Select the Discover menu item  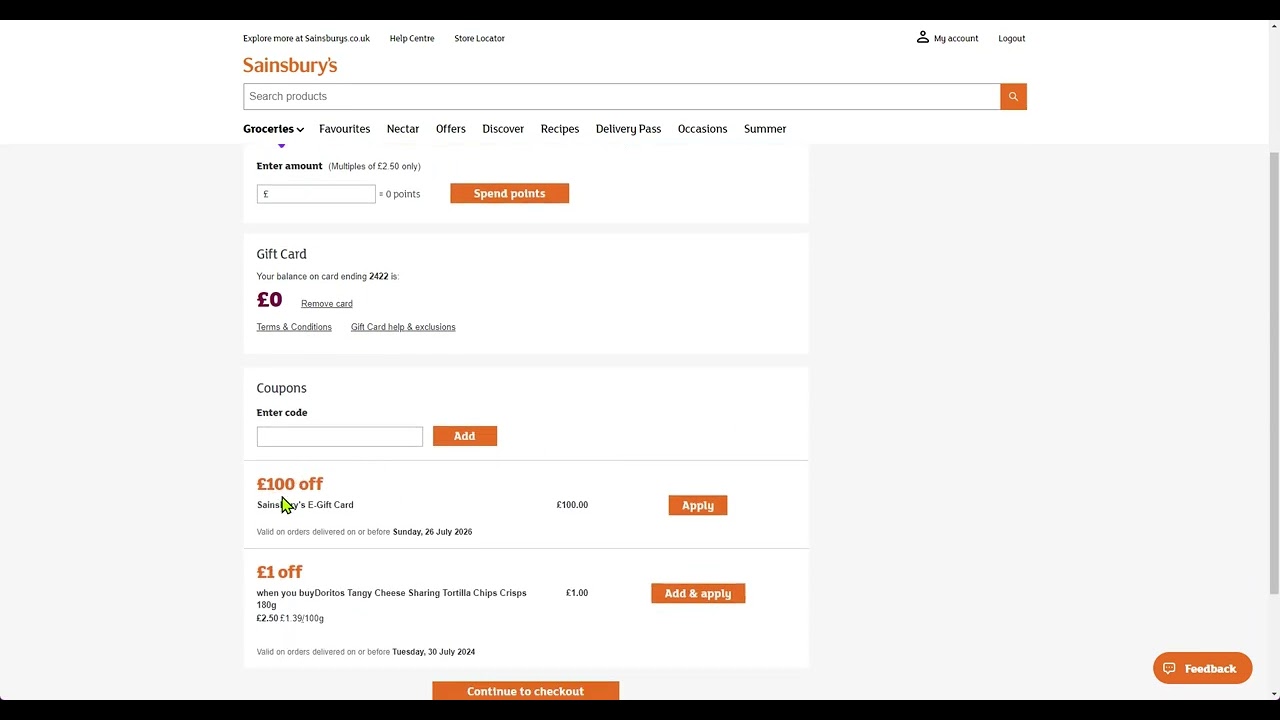tap(503, 129)
